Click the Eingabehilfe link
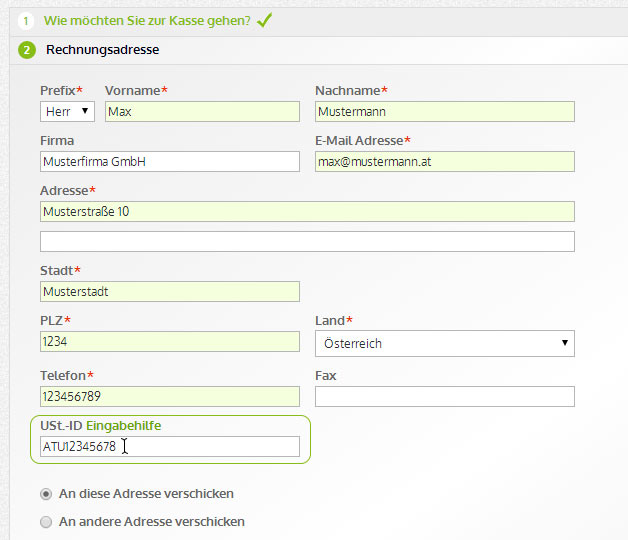 pos(123,426)
